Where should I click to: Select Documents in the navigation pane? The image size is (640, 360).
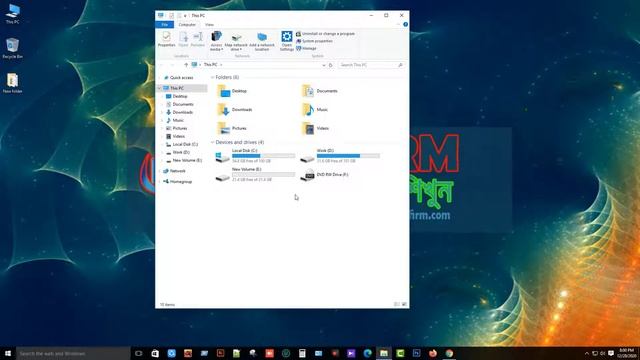182,104
